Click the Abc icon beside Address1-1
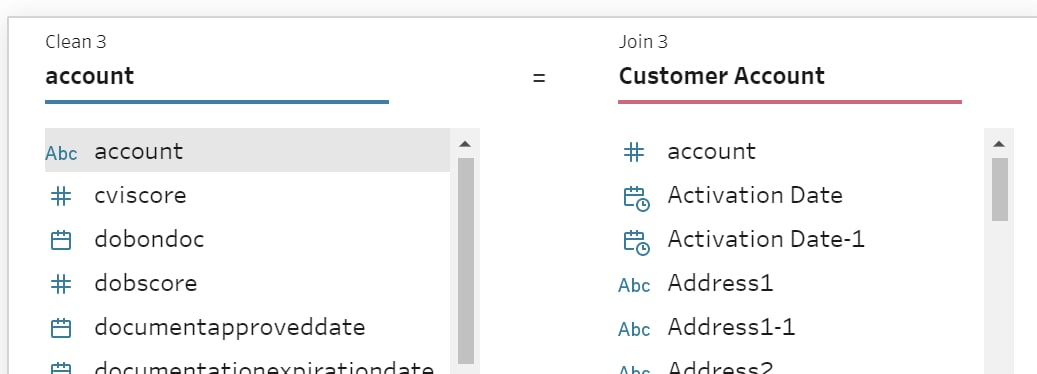The width and height of the screenshot is (1037, 374). (634, 328)
